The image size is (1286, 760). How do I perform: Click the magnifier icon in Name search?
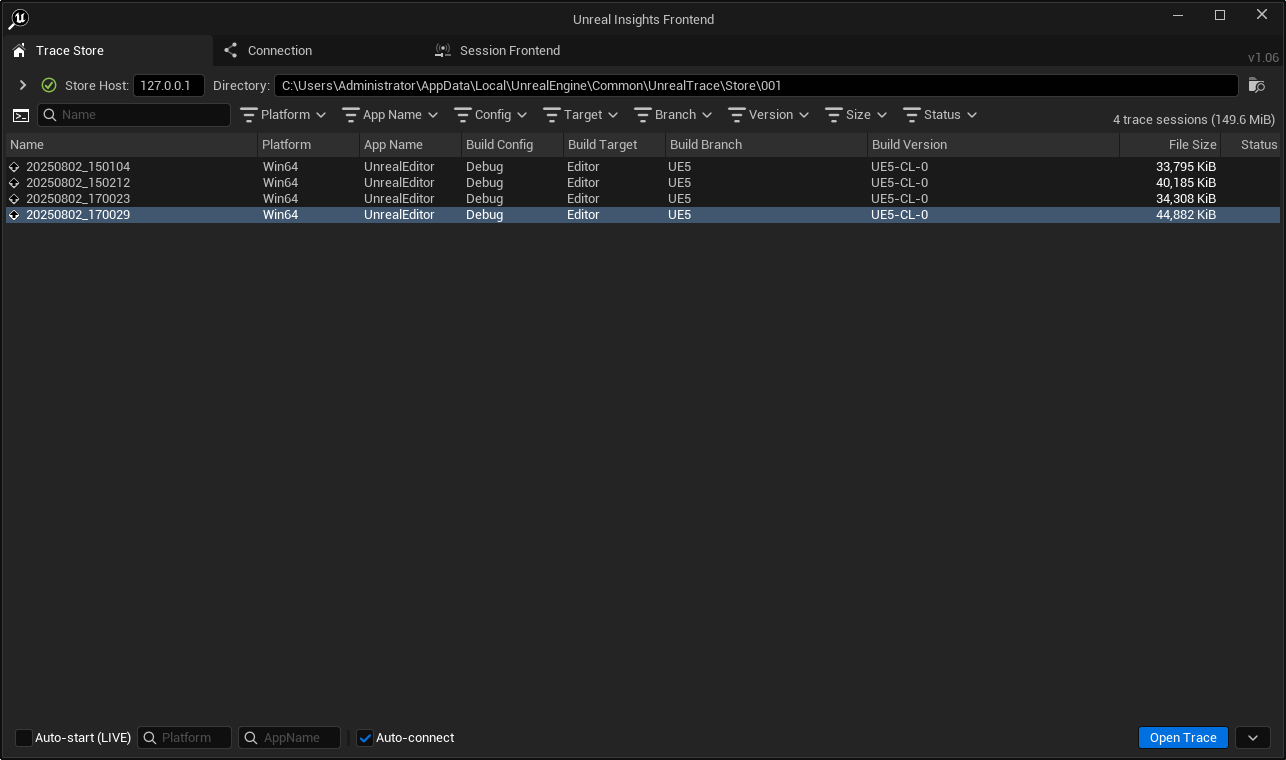49,115
